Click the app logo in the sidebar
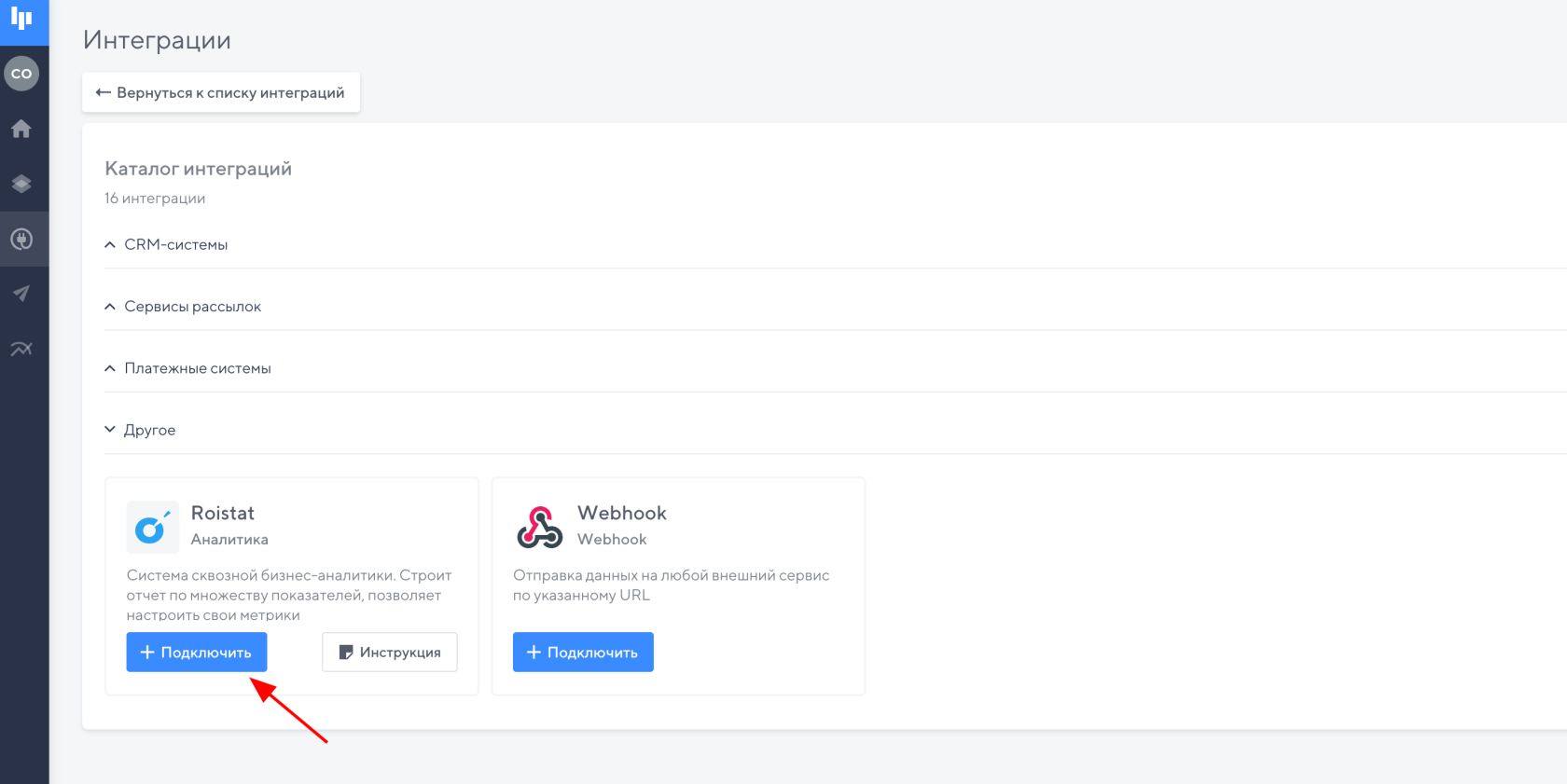 pos(21,19)
